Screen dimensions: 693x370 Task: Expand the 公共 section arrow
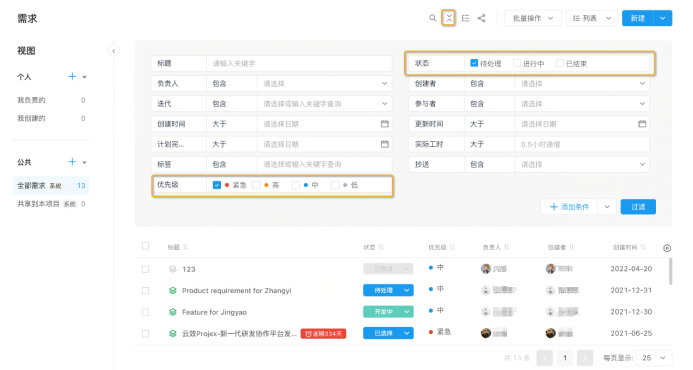point(84,162)
